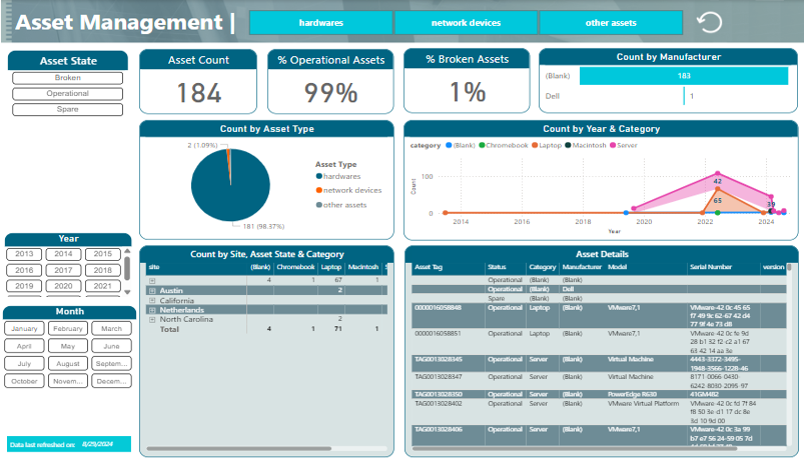Click the network devices legend dot
Screen dimensions: 804x460
319,190
